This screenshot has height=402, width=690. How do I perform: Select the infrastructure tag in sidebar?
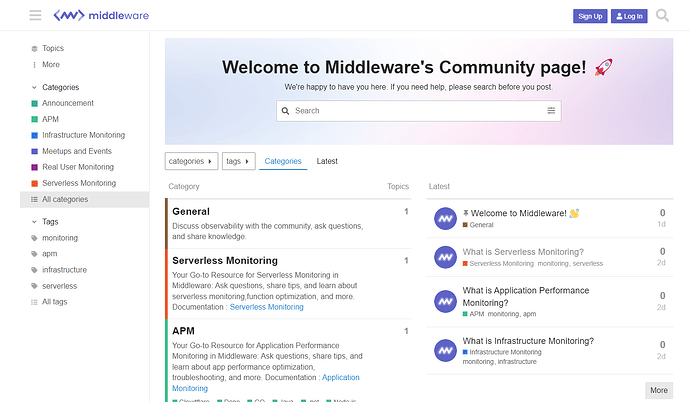pos(64,270)
